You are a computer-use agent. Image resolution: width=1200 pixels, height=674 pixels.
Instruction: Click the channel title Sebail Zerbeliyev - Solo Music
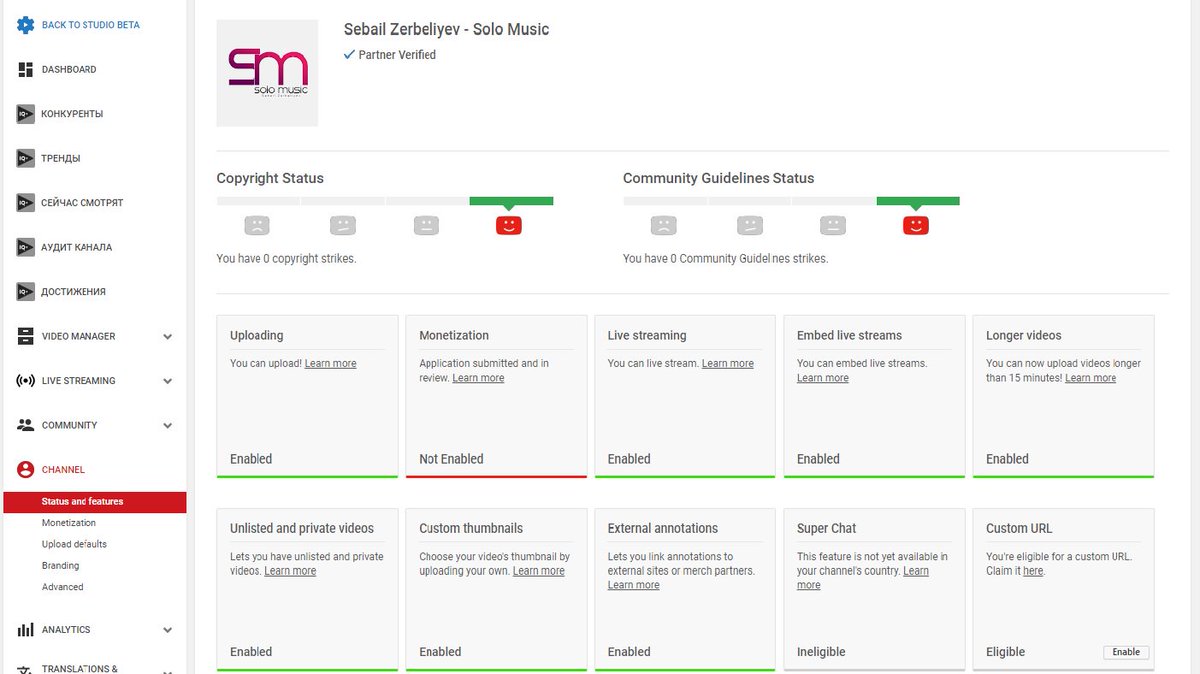point(446,29)
